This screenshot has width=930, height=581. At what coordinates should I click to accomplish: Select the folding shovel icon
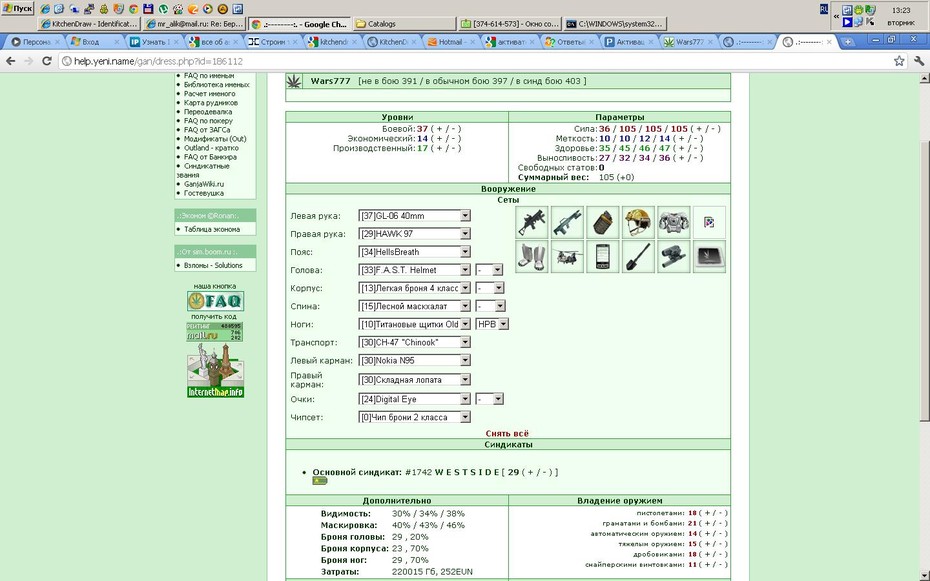point(638,257)
